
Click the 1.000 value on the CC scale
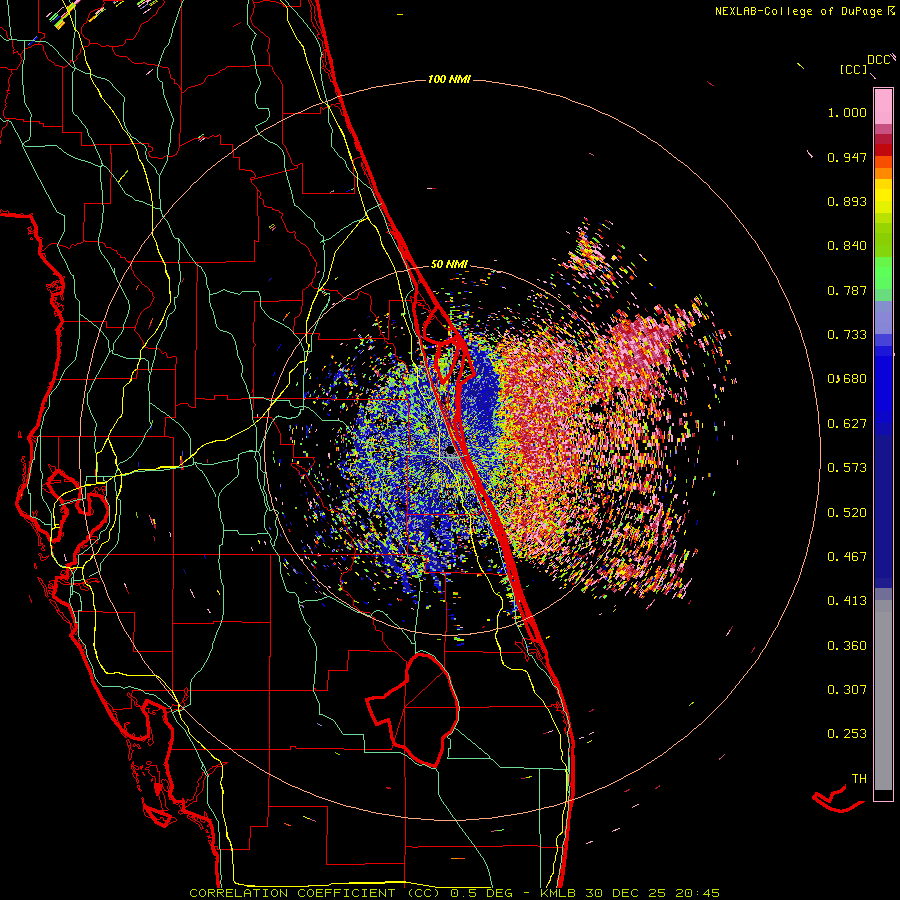click(847, 112)
